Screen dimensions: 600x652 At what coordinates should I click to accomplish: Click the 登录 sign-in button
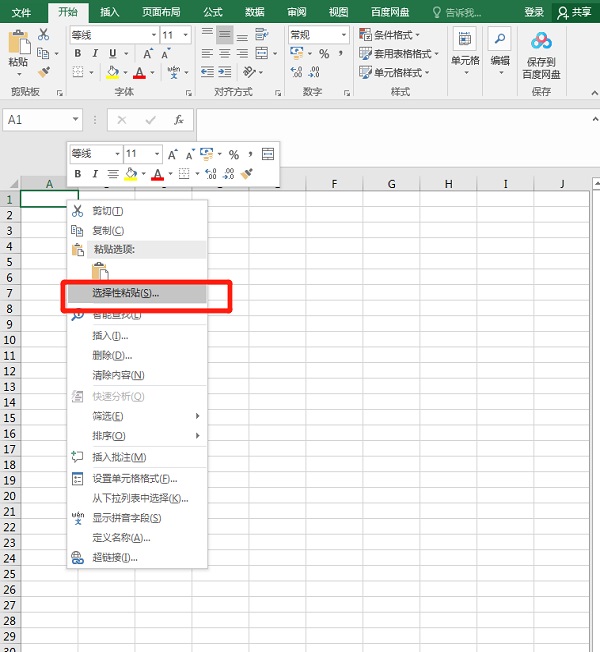click(535, 12)
